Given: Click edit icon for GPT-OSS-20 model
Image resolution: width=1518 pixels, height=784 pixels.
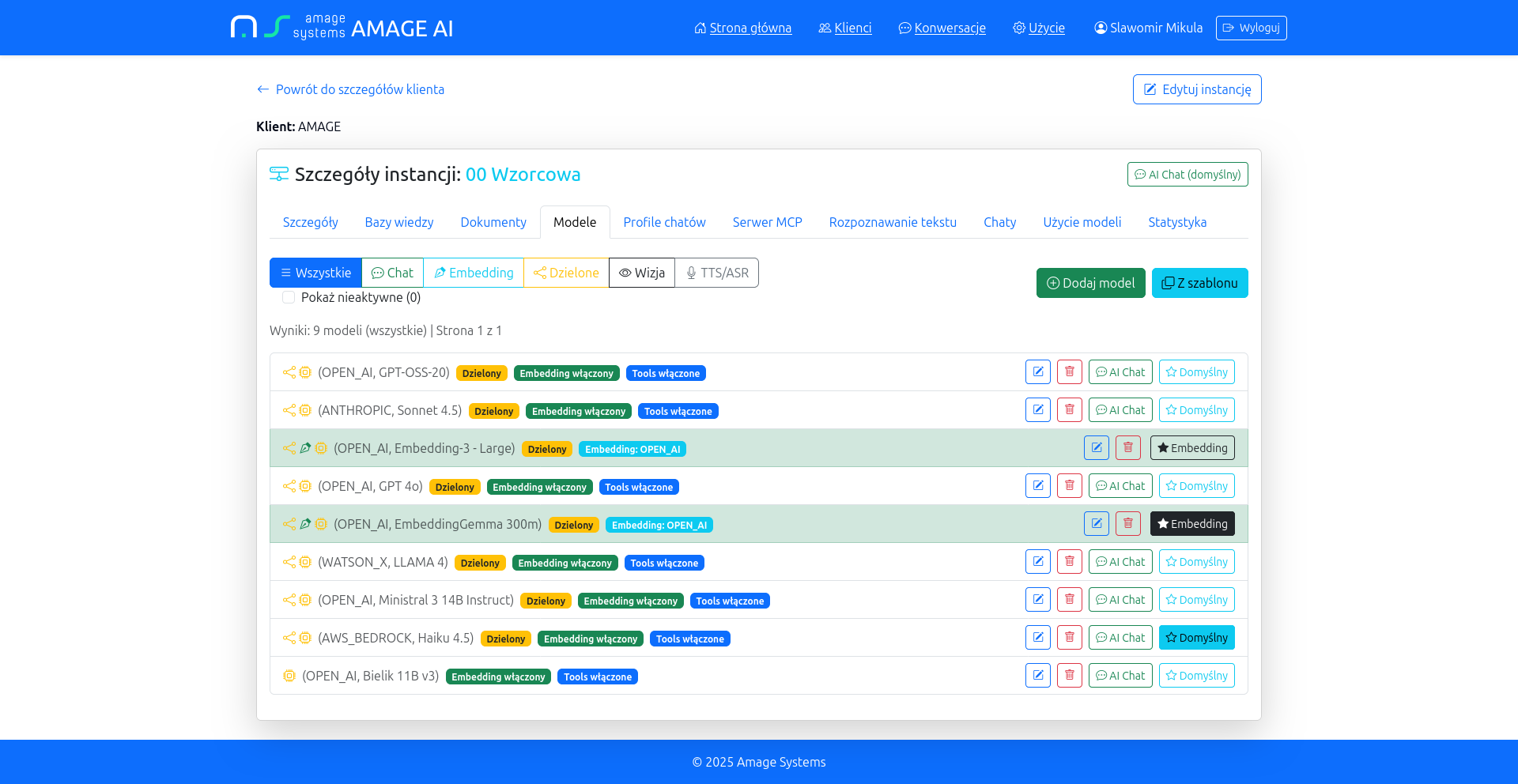Looking at the screenshot, I should click(x=1037, y=372).
